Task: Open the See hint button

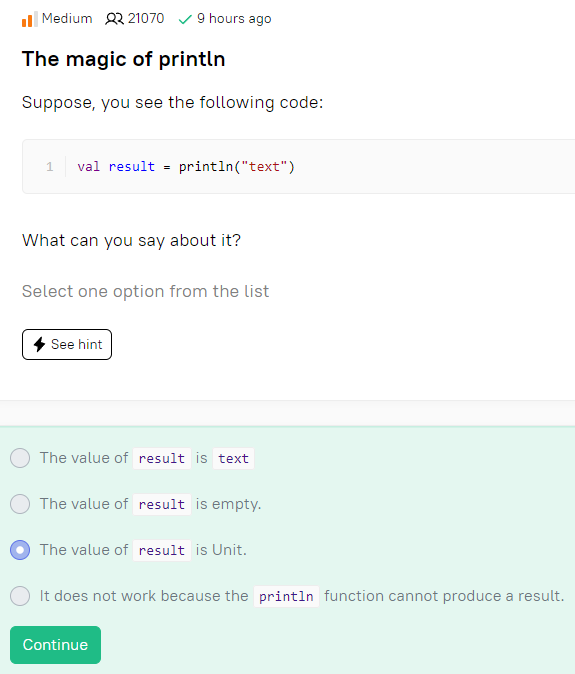Action: click(67, 344)
